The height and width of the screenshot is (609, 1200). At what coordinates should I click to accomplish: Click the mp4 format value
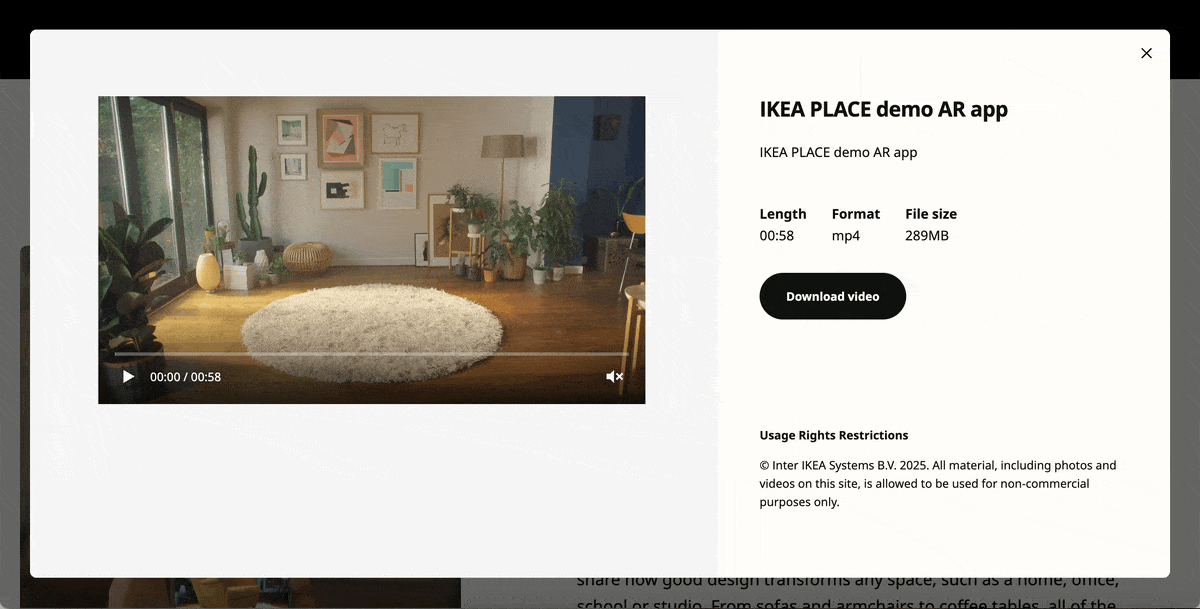tap(845, 236)
